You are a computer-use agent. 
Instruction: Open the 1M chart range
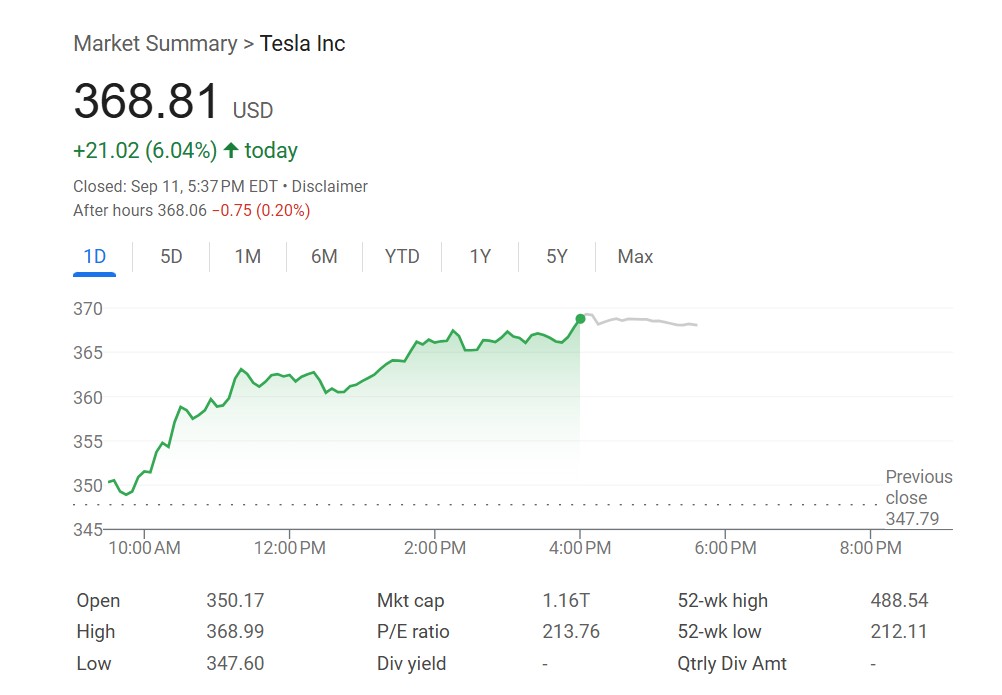coord(247,257)
